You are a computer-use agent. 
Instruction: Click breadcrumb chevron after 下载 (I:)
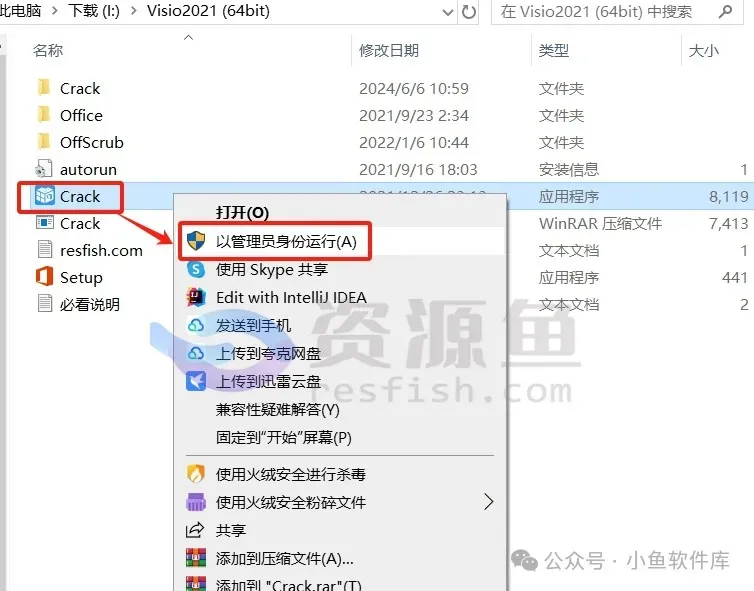point(133,11)
